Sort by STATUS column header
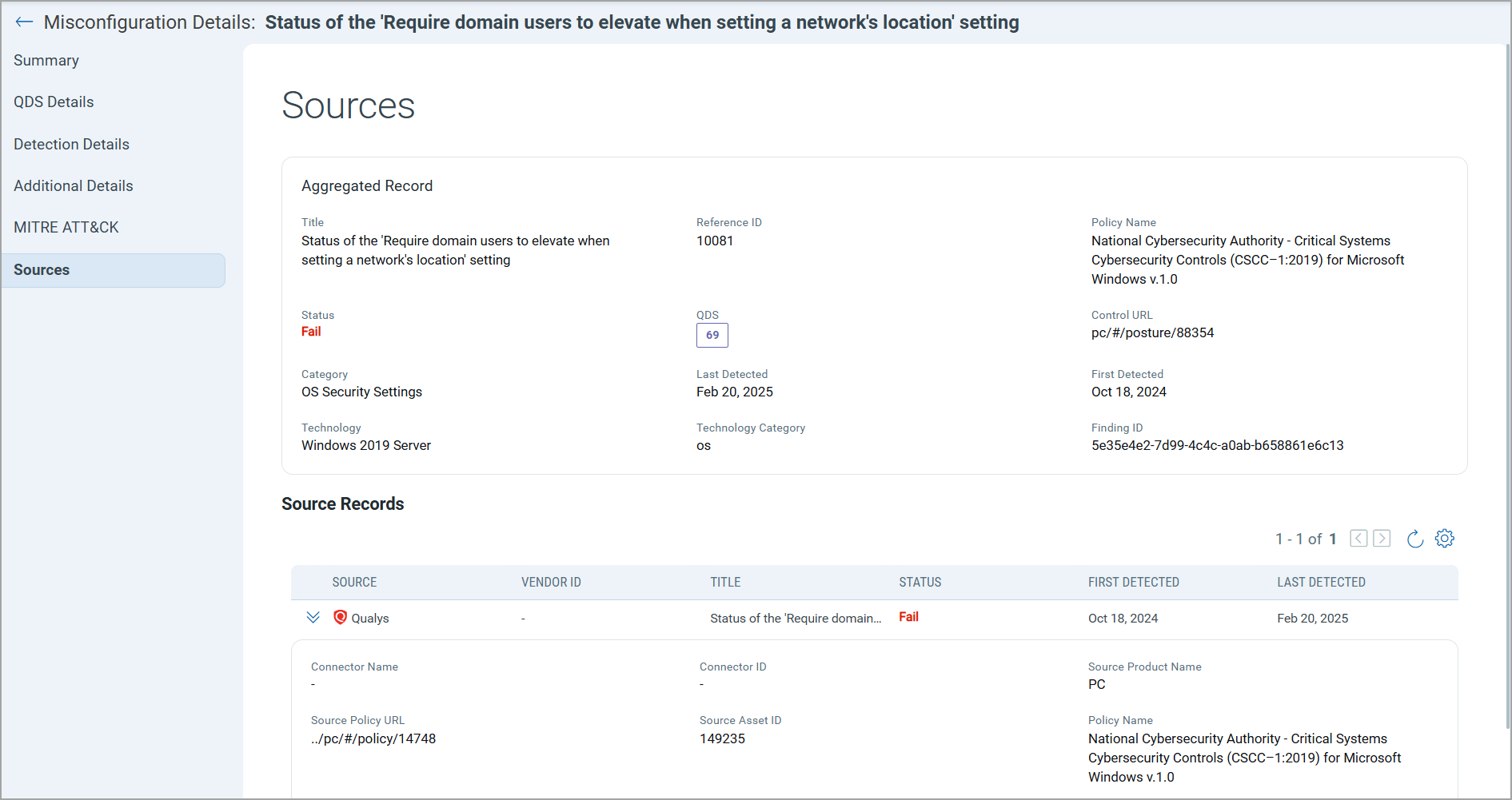The height and width of the screenshot is (800, 1512). 920,583
